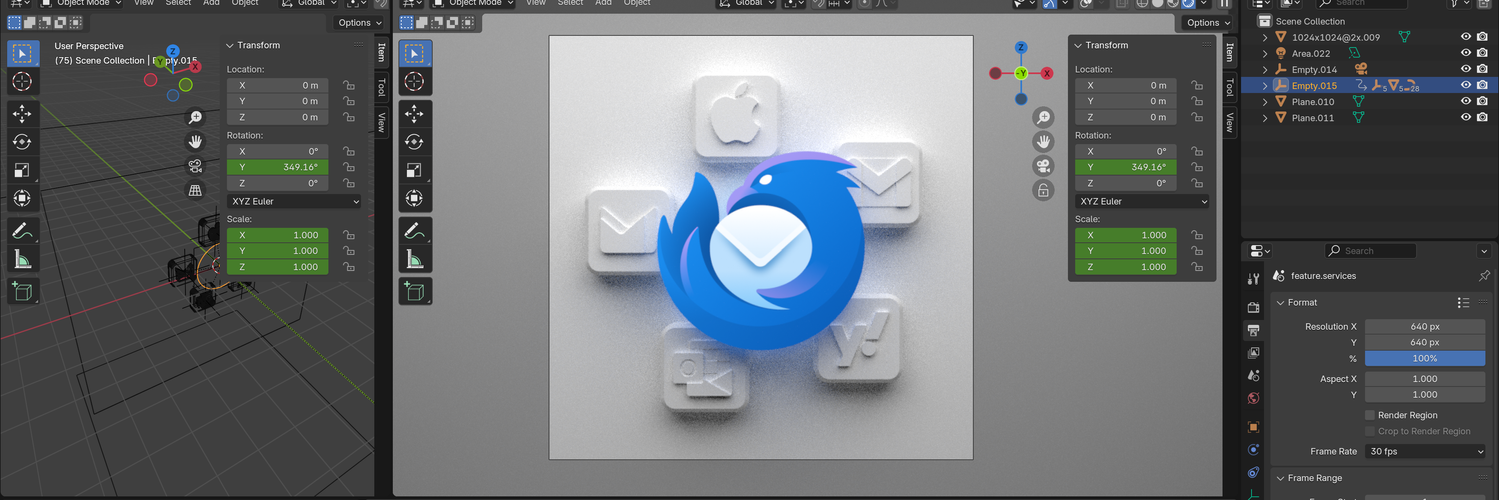Collapse Transform panel in right viewport

tap(1078, 45)
